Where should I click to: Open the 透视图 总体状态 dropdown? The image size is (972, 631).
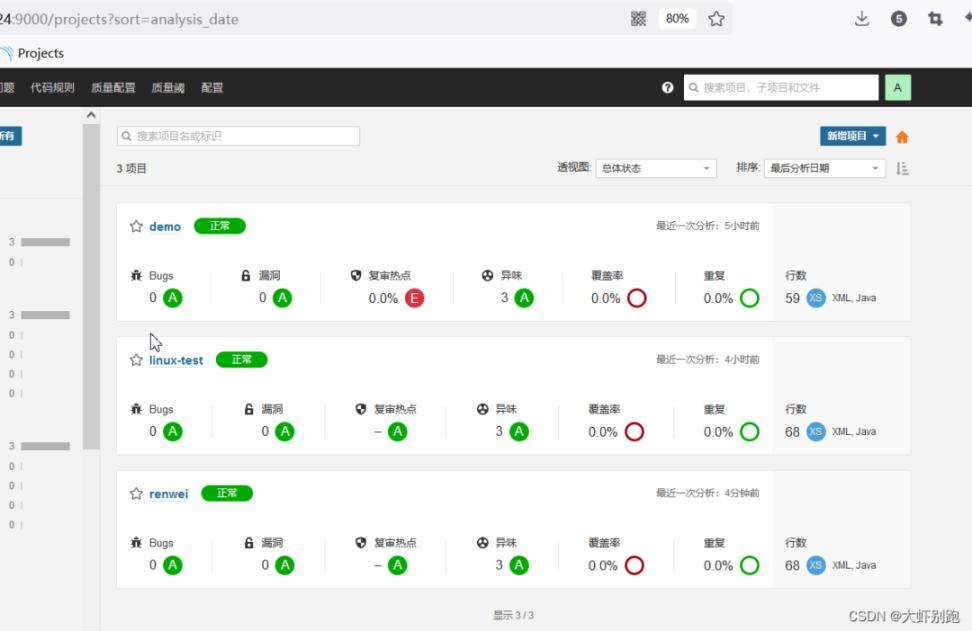[656, 168]
